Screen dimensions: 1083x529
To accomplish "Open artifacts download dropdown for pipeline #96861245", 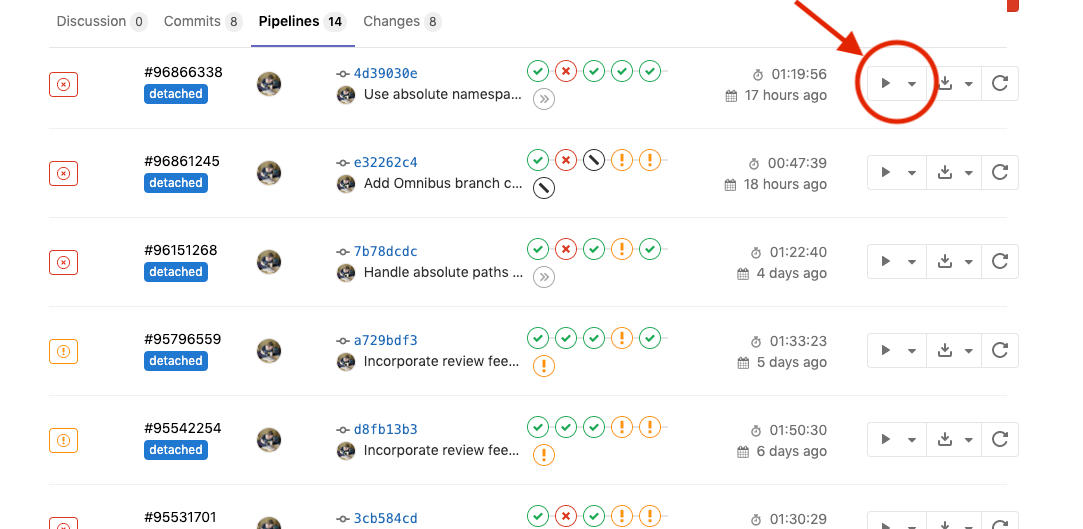I will (954, 173).
